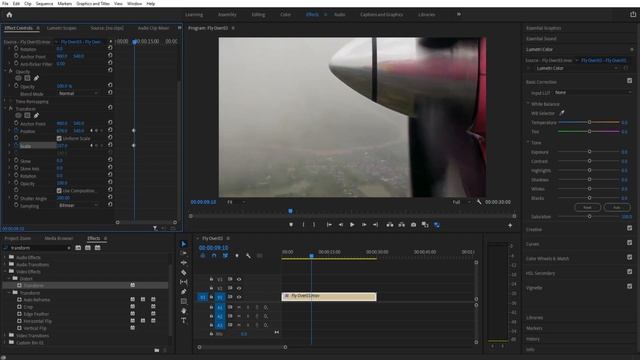Image resolution: width=640 pixels, height=360 pixels.
Task: Open the Full playback resolution dropdown
Action: click(461, 202)
